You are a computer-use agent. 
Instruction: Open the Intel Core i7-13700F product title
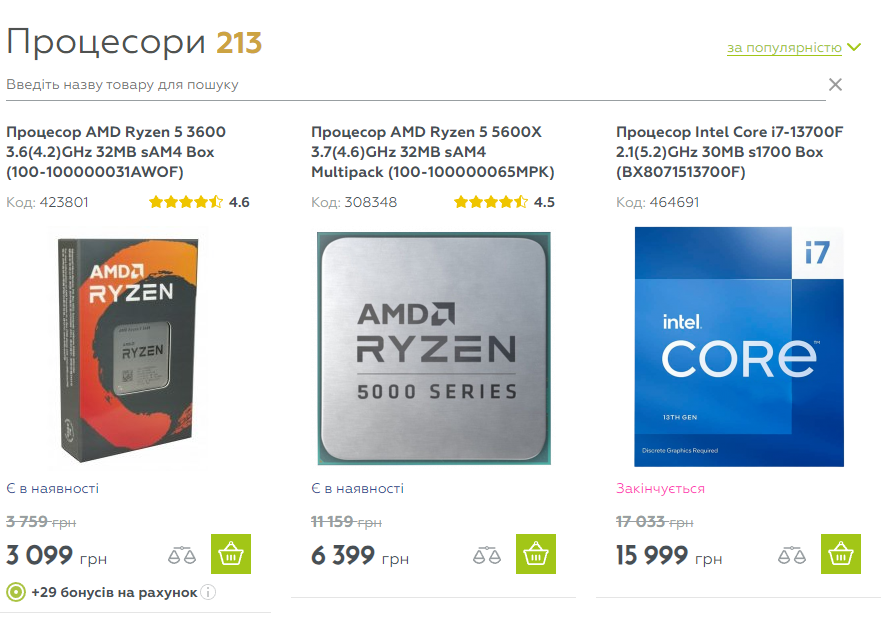tap(729, 152)
